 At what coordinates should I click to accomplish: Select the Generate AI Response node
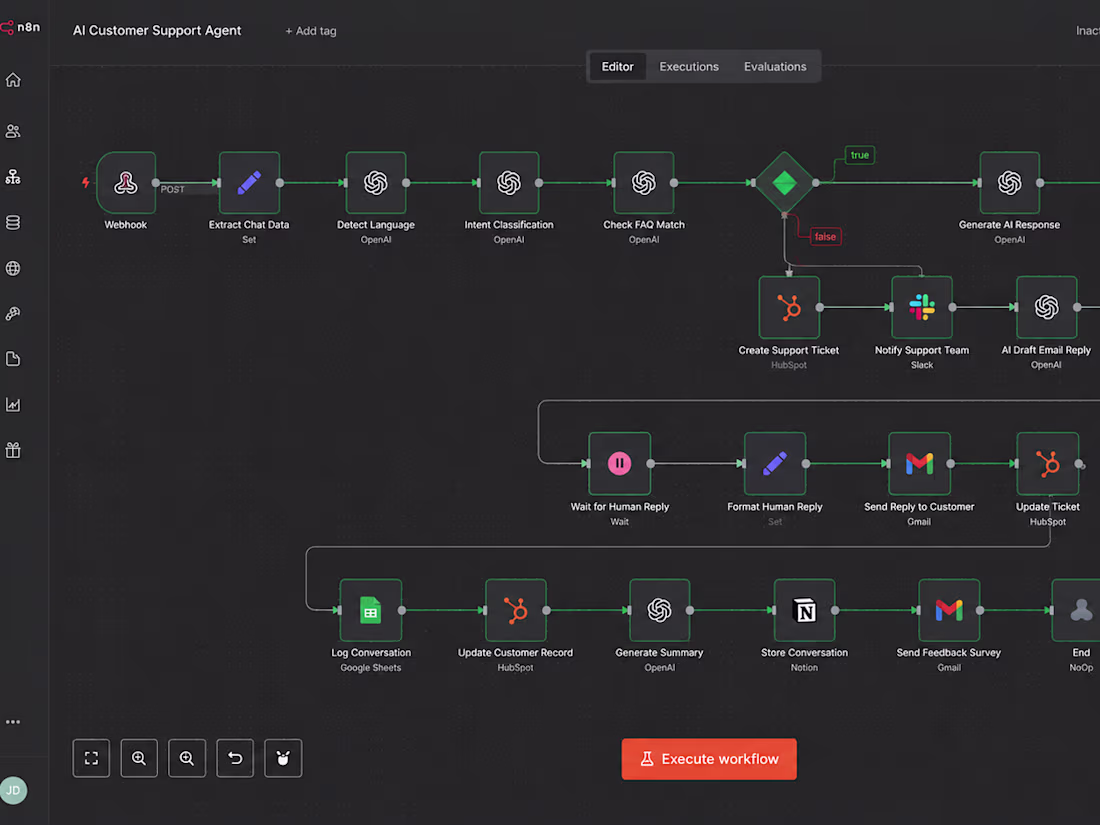click(x=1010, y=183)
